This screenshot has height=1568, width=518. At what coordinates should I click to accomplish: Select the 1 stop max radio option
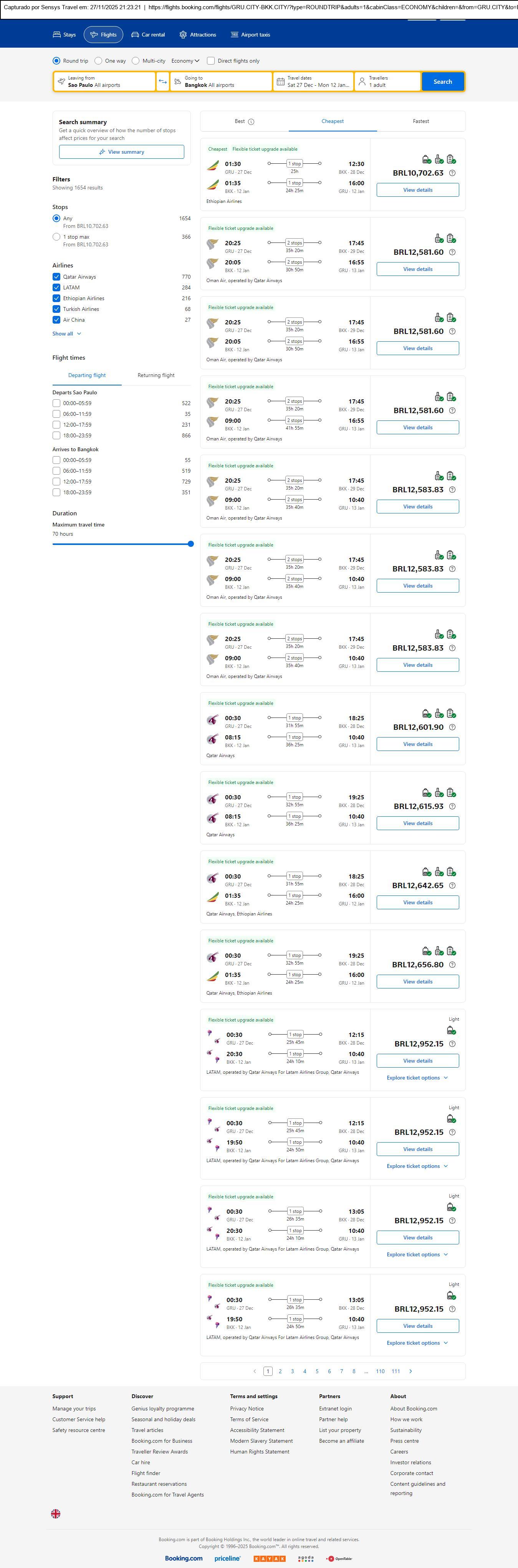[56, 237]
